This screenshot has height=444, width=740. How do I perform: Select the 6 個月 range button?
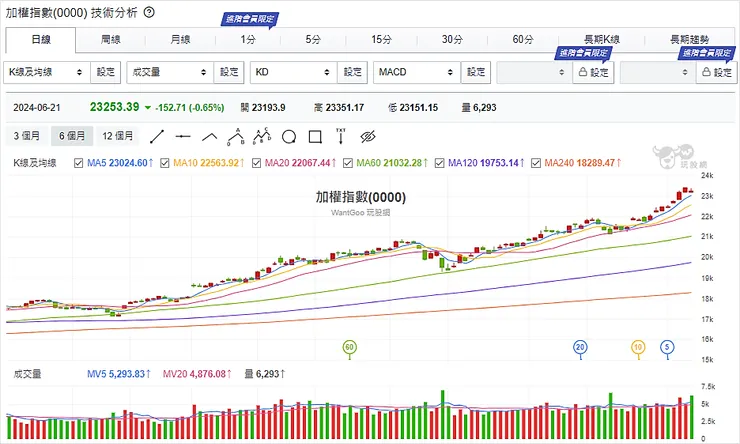72,136
